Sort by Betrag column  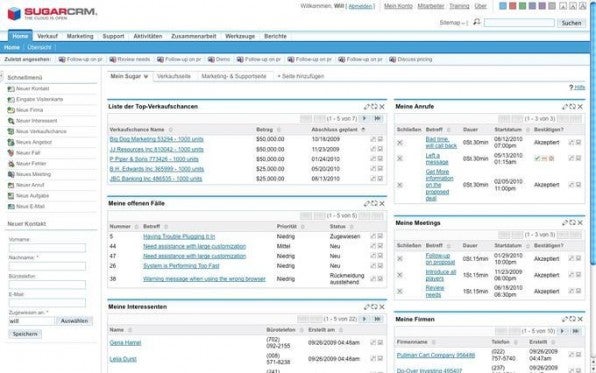click(265, 130)
